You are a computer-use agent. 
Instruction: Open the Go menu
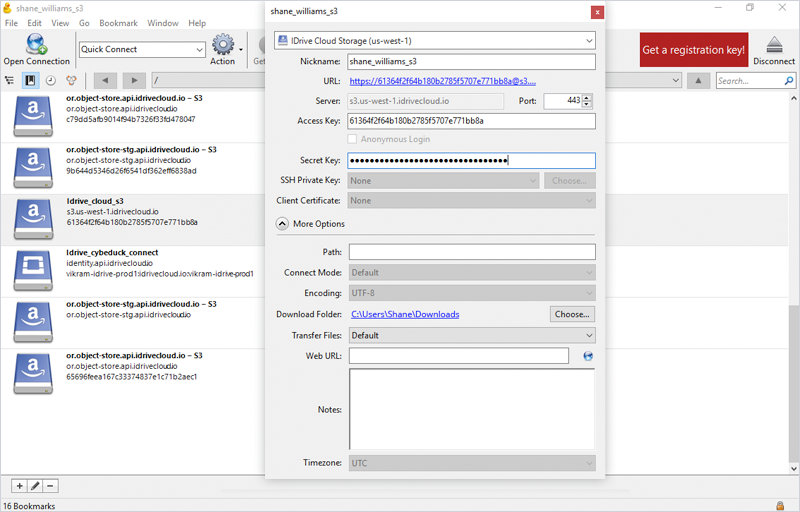click(x=84, y=23)
